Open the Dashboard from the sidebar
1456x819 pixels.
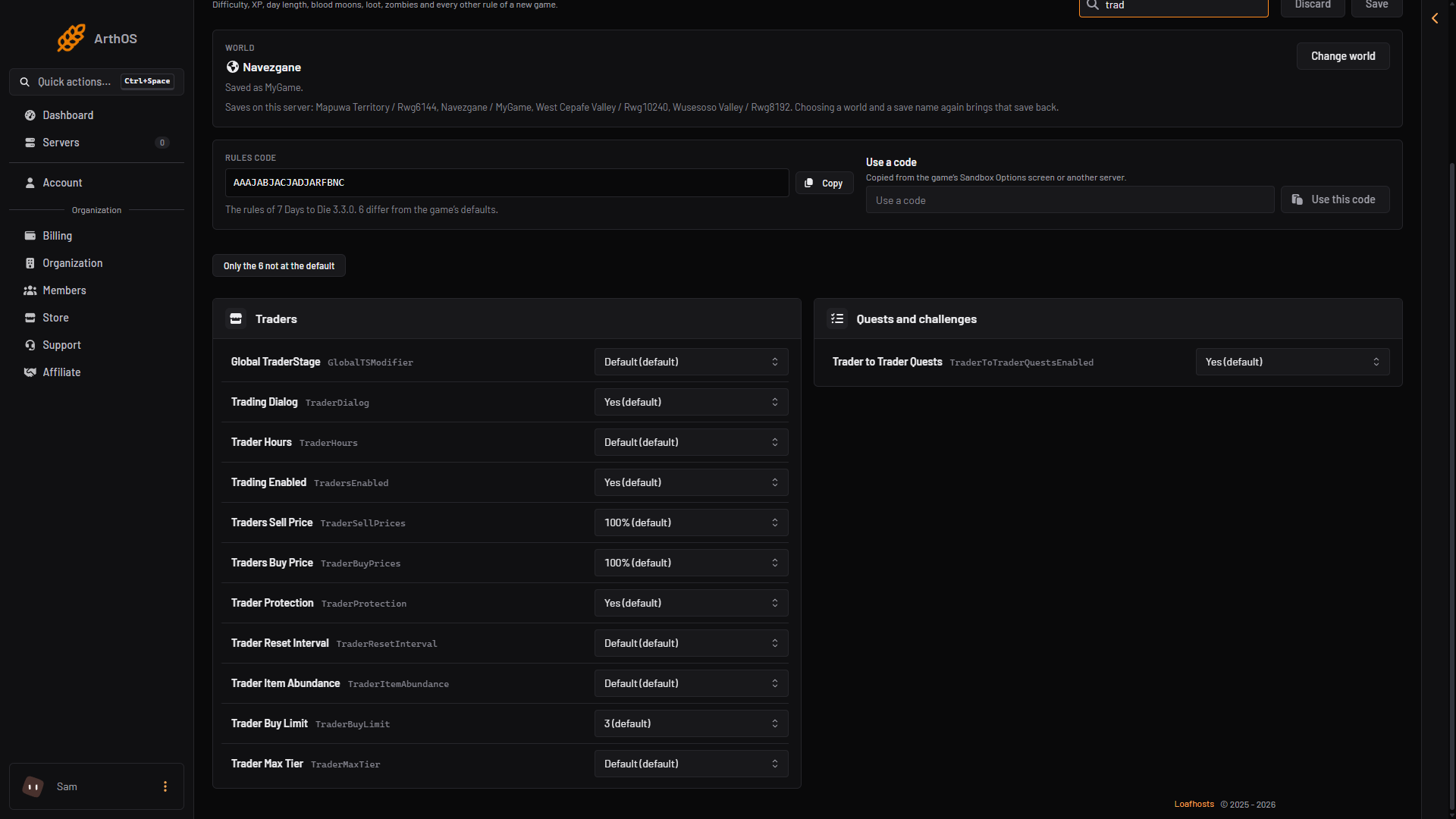coord(96,115)
